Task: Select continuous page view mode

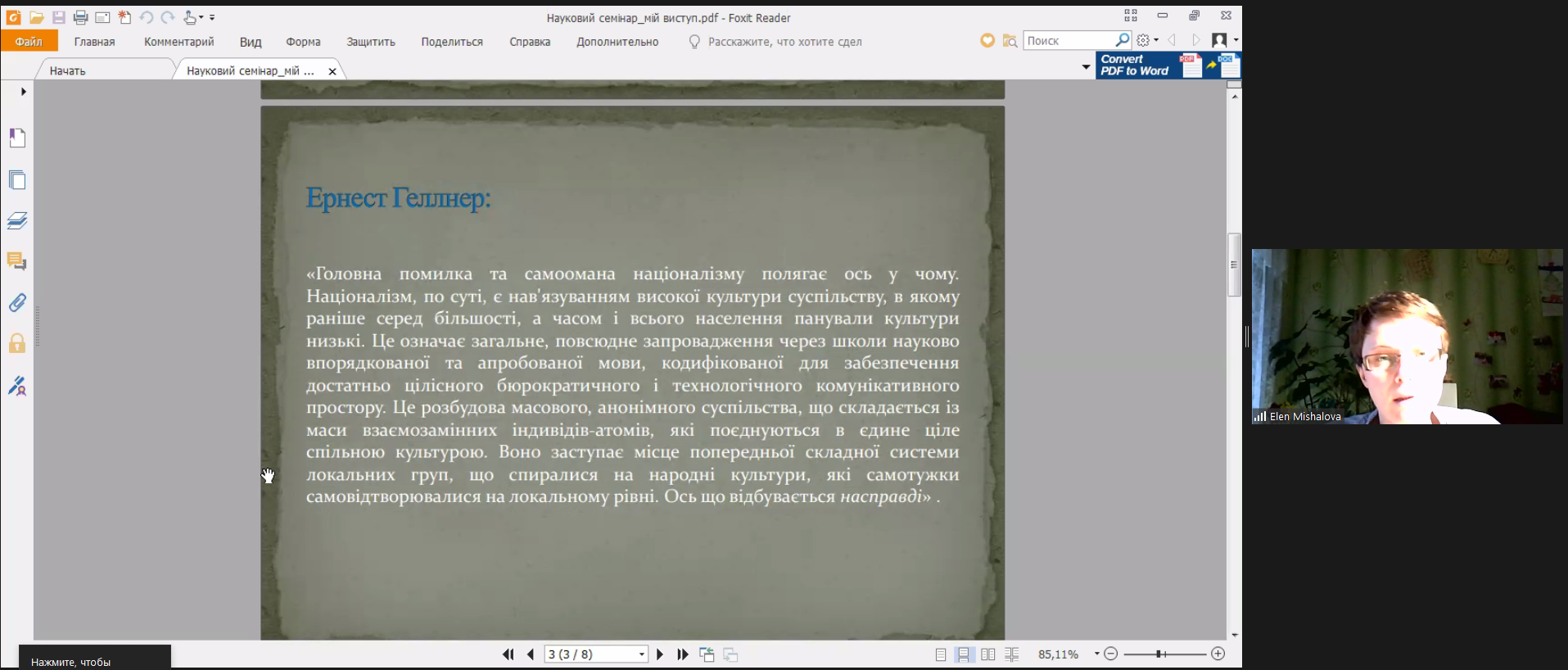Action: 964,654
